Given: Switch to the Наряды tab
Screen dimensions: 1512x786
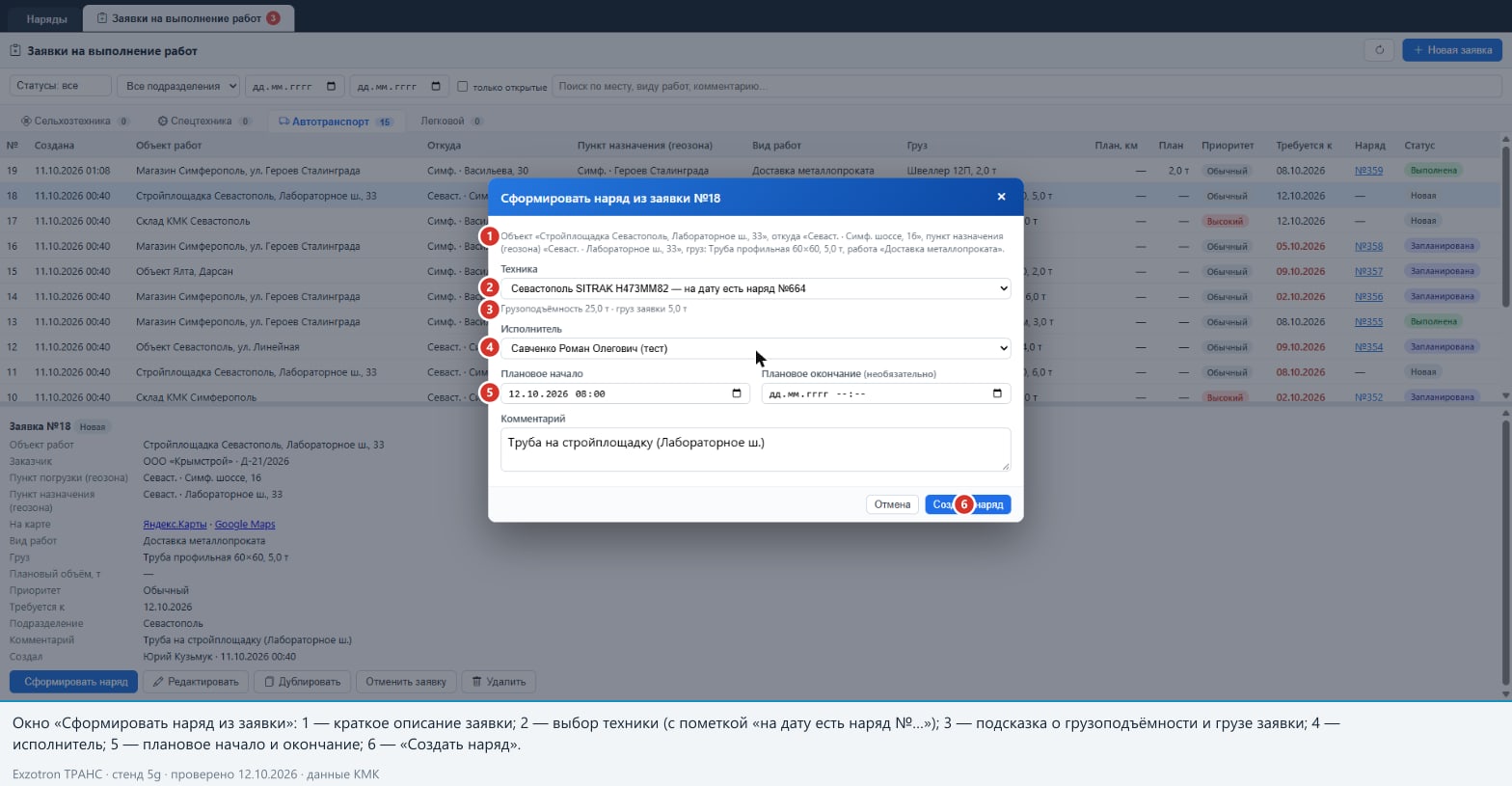Looking at the screenshot, I should tap(47, 18).
